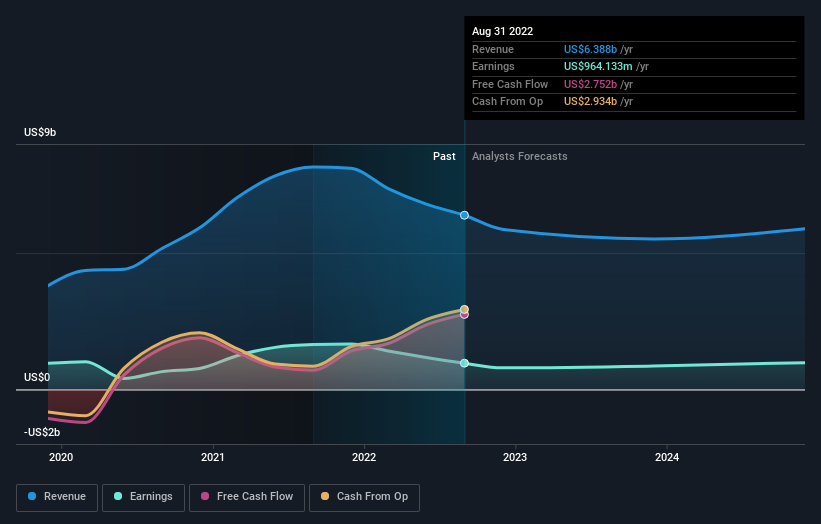Click the 2022 x-axis label
This screenshot has width=821, height=524.
point(364,457)
